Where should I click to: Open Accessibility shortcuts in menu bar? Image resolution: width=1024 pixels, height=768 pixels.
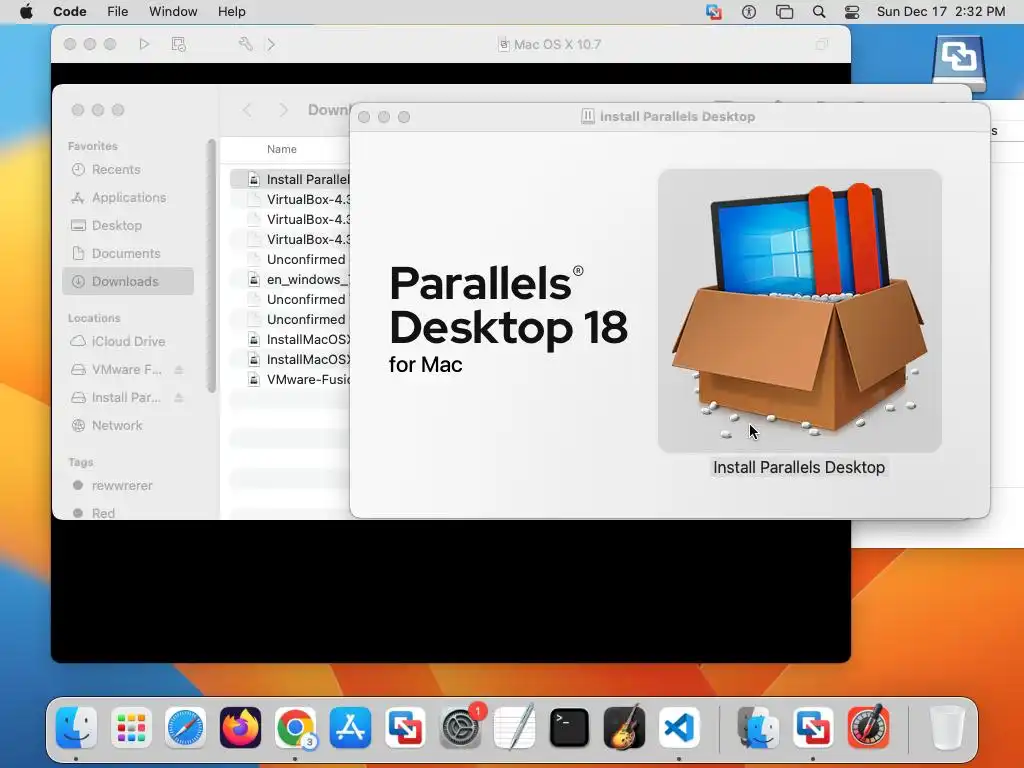pyautogui.click(x=748, y=12)
